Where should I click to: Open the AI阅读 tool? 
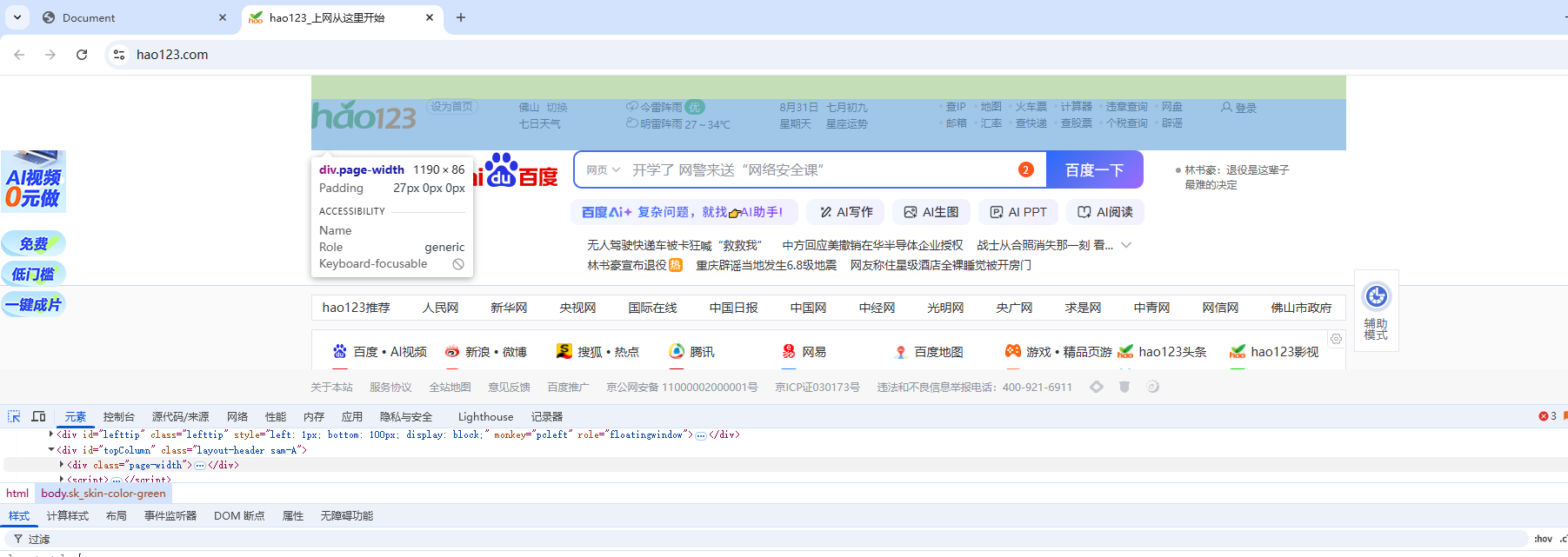click(x=1104, y=212)
